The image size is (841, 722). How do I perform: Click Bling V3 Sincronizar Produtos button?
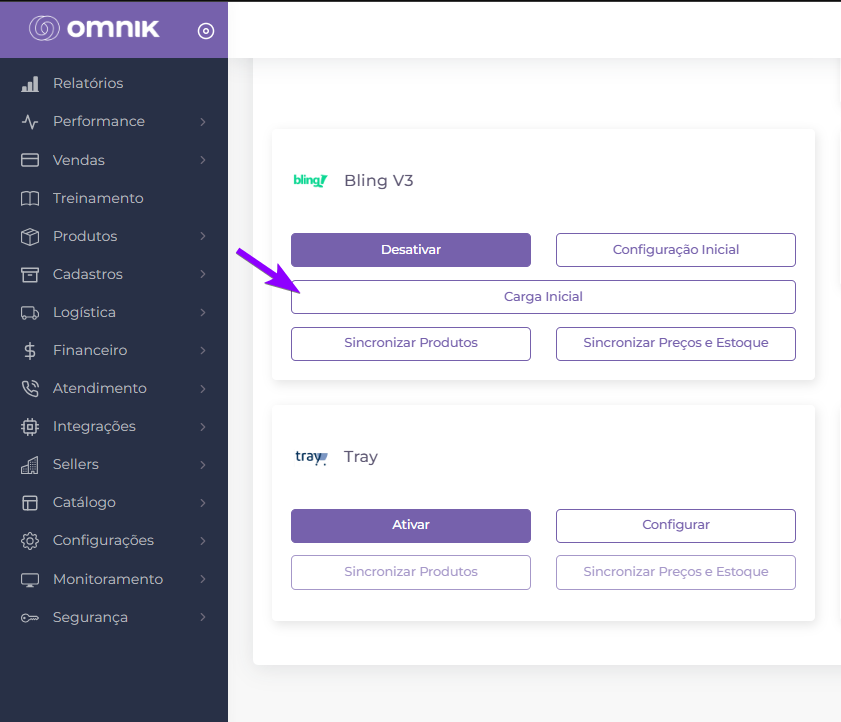point(411,344)
